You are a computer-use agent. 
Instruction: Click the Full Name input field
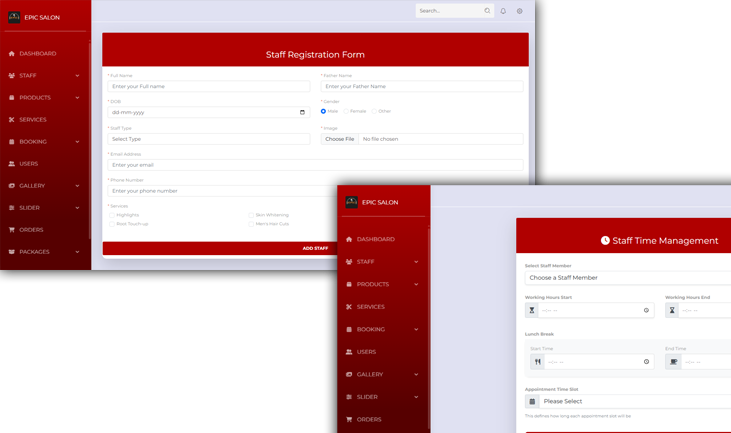208,86
